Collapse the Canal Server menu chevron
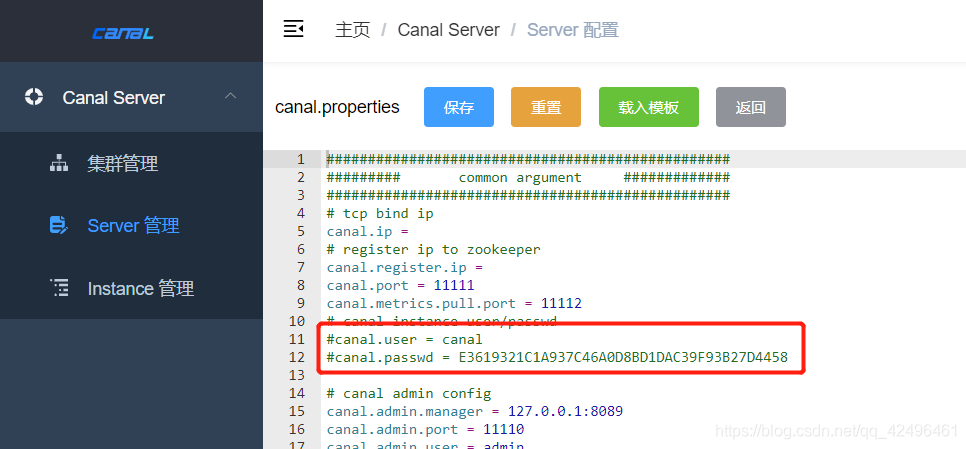The width and height of the screenshot is (966, 449). tap(230, 96)
